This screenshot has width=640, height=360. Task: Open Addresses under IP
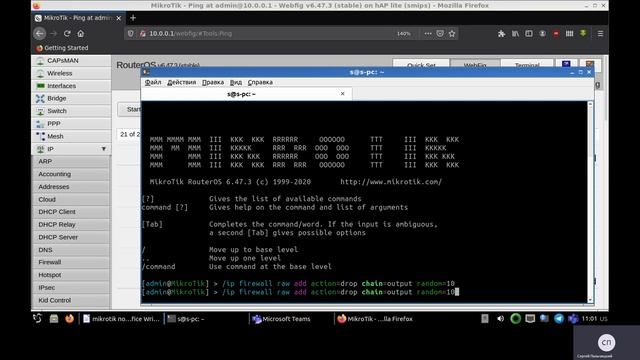click(71, 187)
